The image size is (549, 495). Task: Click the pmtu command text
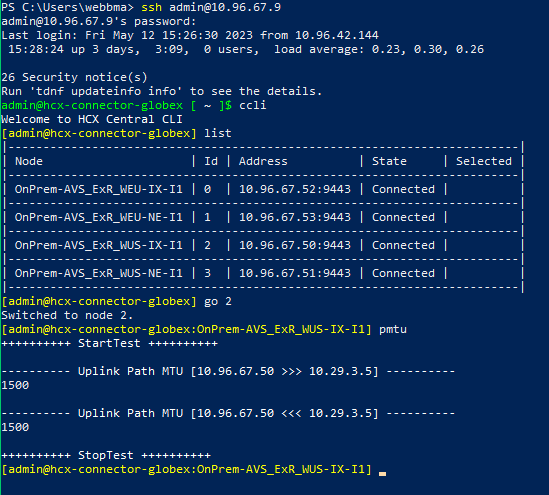pos(393,330)
